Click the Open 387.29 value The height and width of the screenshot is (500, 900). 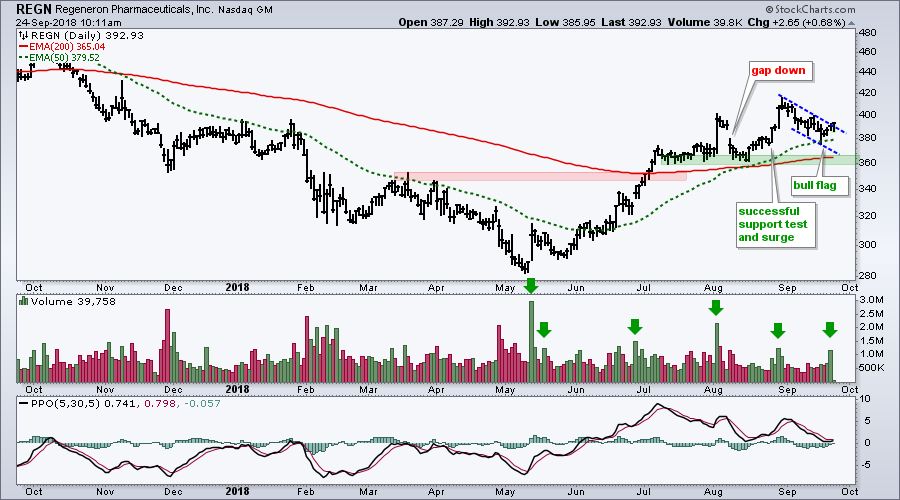tap(429, 22)
